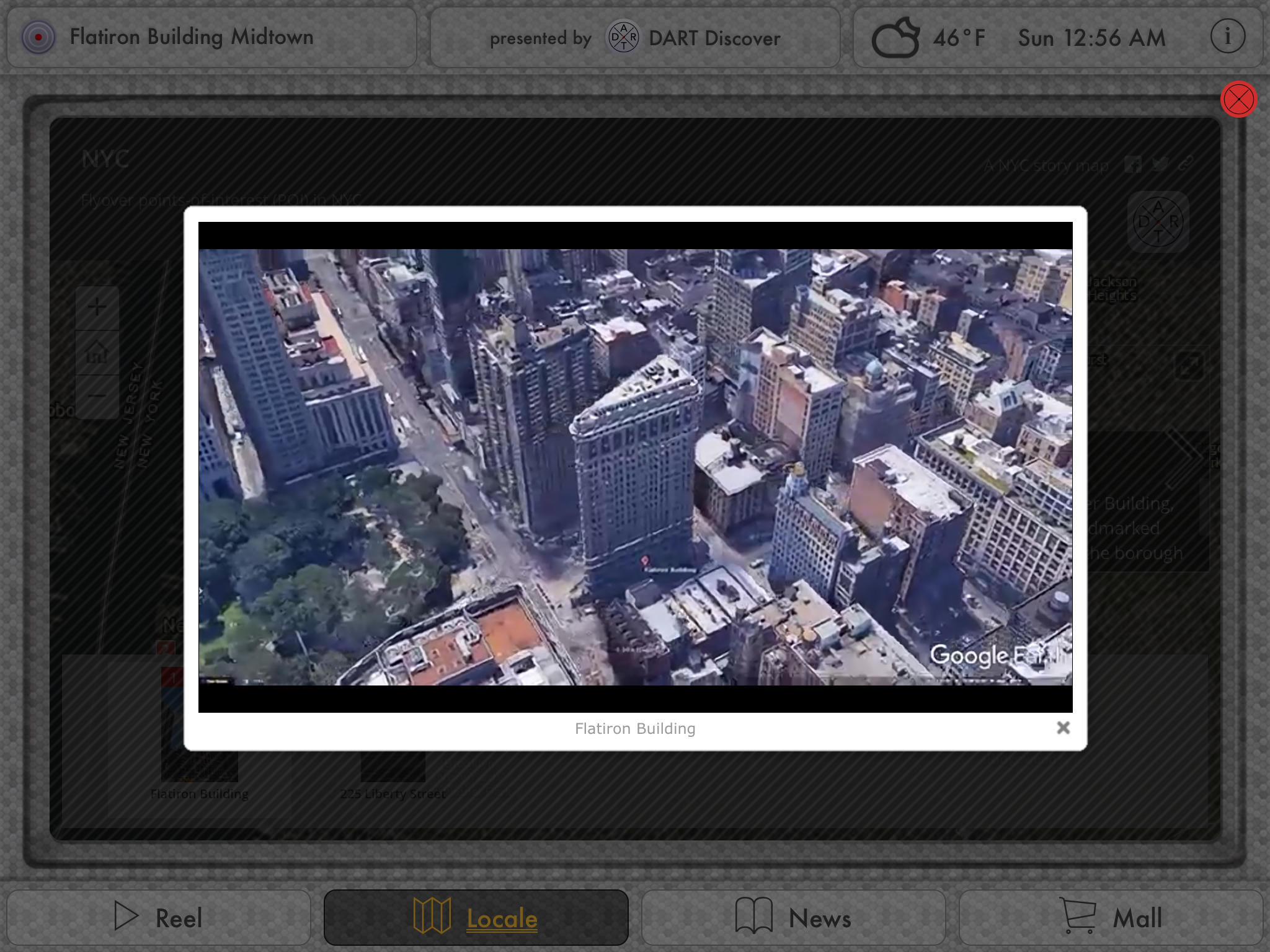Image resolution: width=1270 pixels, height=952 pixels.
Task: Click the Flatiron Building caption text
Action: click(635, 729)
